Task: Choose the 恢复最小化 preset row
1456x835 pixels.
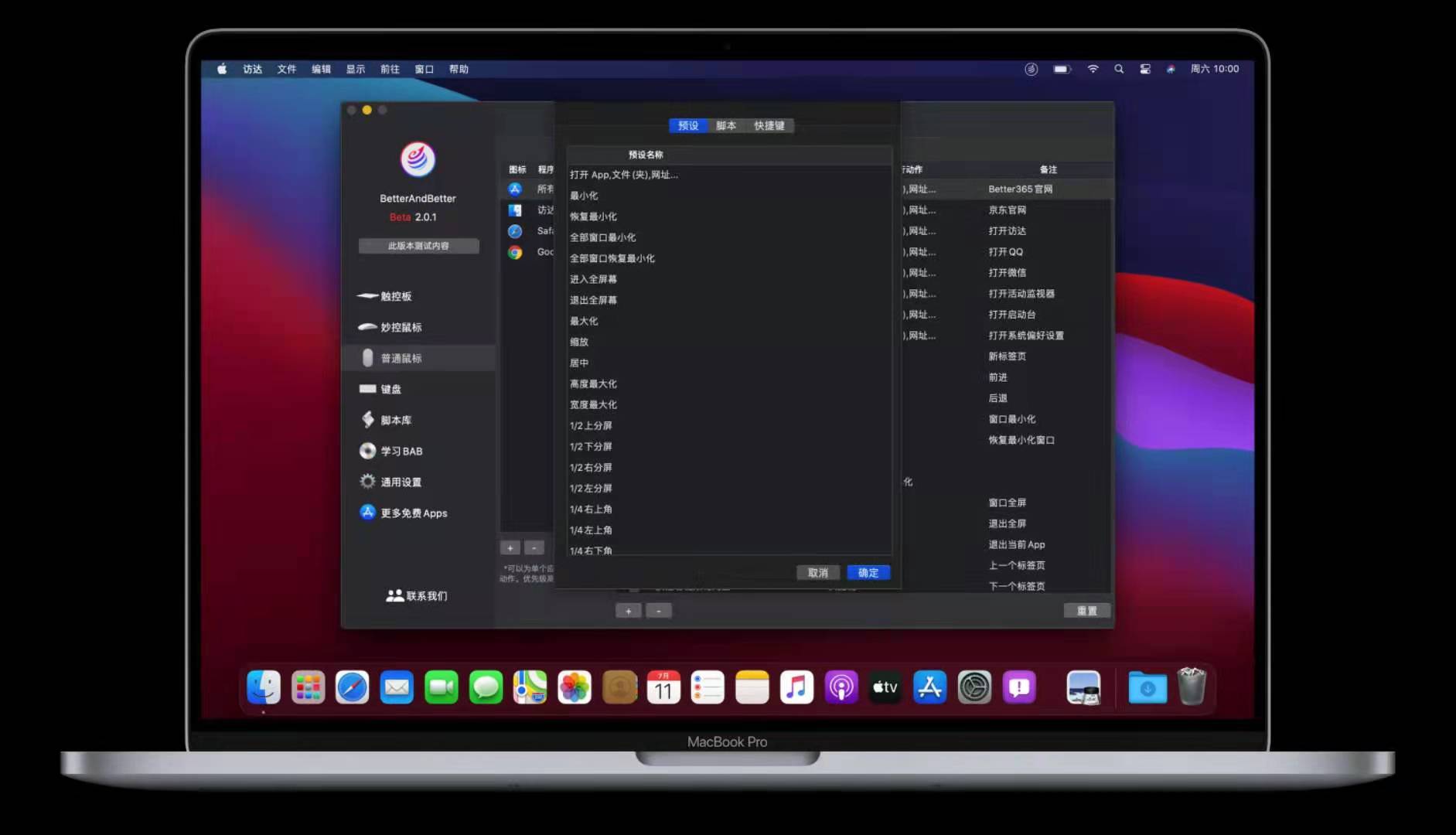Action: [729, 216]
